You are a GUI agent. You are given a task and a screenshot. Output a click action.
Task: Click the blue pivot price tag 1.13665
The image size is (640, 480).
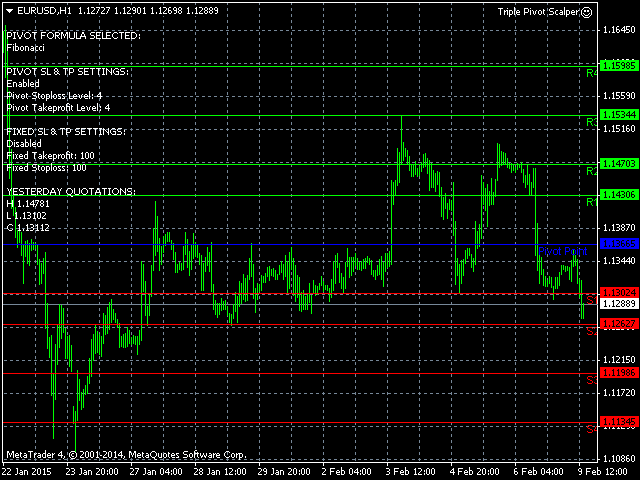619,244
